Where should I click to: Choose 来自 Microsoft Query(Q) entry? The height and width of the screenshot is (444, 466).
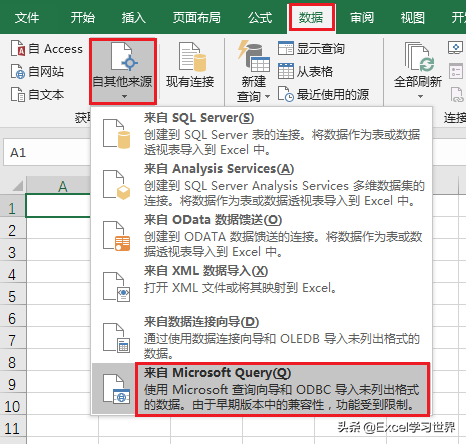[262, 389]
